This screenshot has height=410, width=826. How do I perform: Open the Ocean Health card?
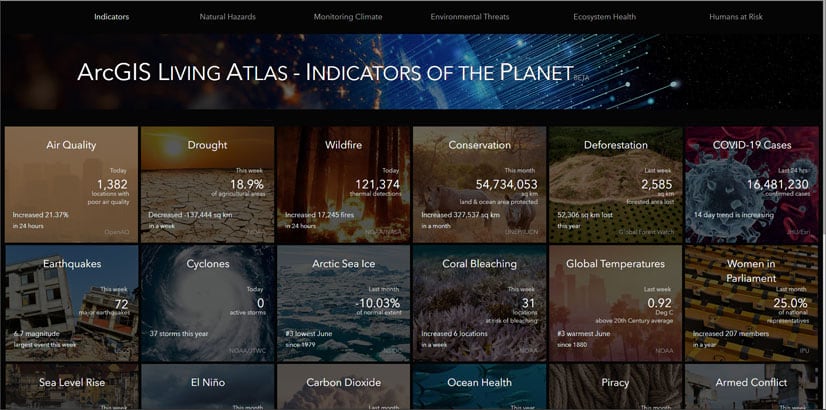(479, 387)
